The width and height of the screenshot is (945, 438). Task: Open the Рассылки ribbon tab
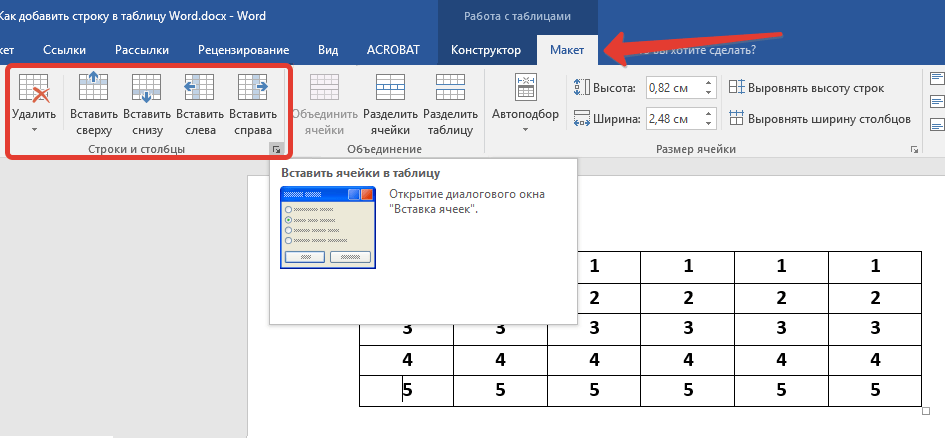coord(141,49)
